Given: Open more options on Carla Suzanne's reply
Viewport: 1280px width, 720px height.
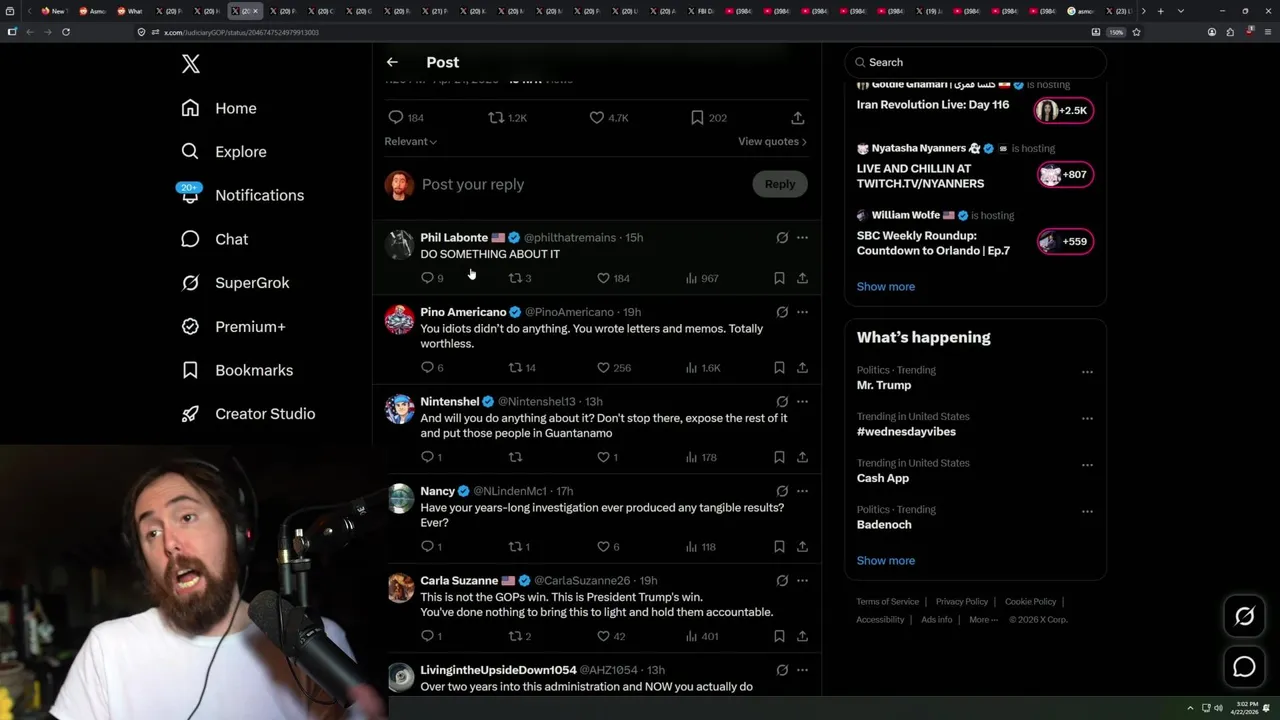Looking at the screenshot, I should (802, 581).
